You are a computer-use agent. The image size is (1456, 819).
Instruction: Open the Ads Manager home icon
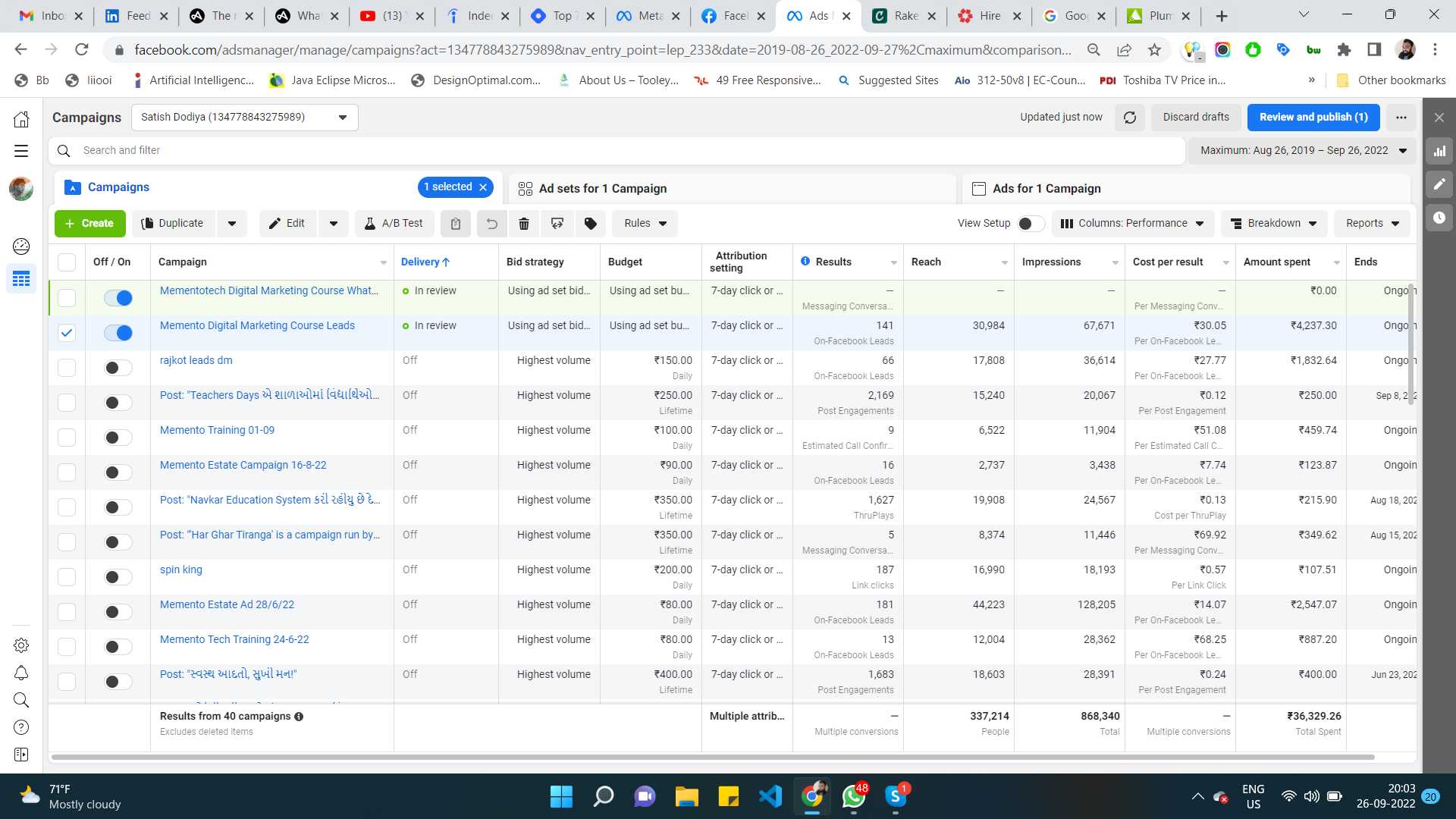pyautogui.click(x=21, y=119)
